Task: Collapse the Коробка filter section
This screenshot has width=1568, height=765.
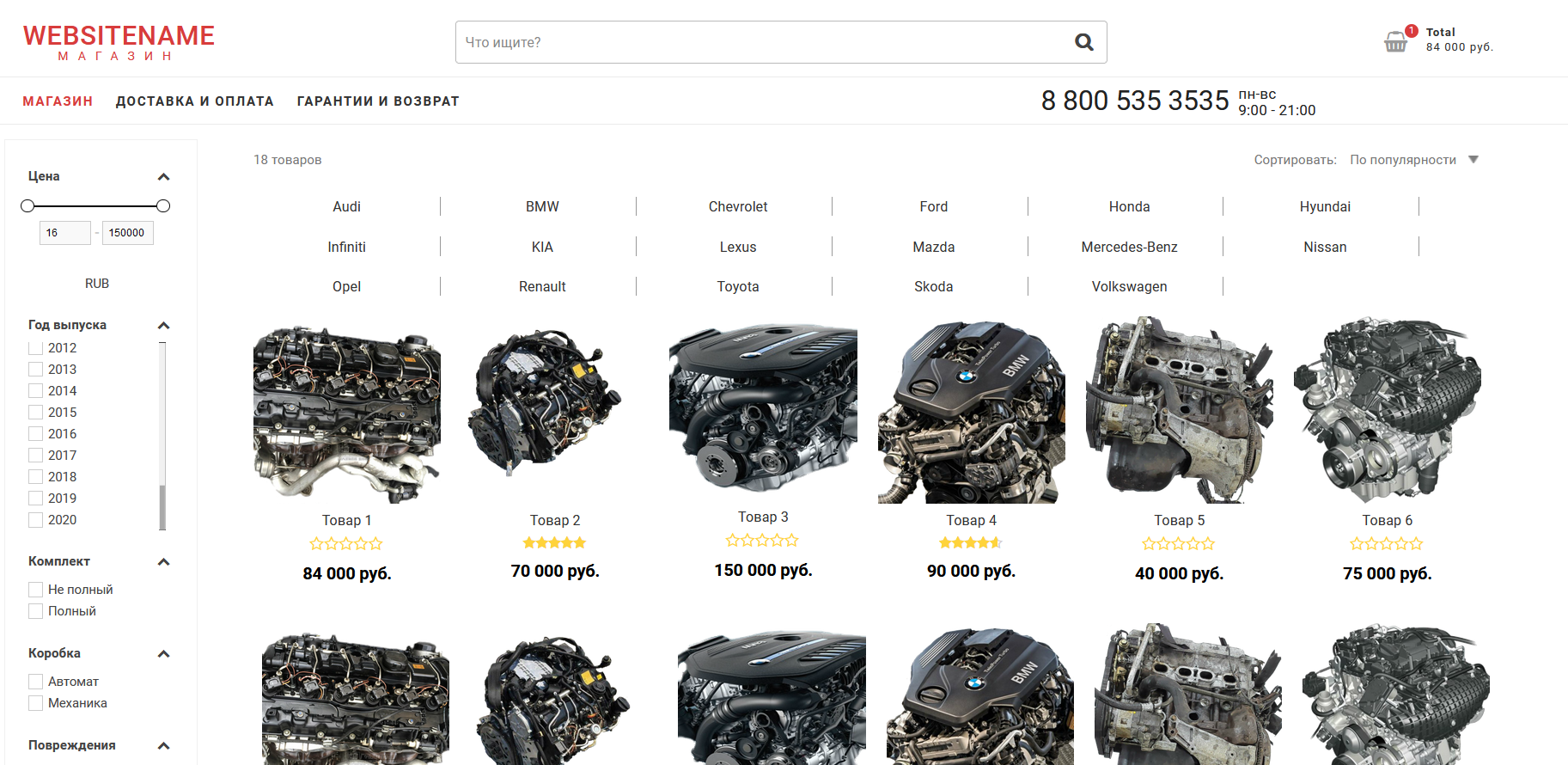Action: coord(164,654)
